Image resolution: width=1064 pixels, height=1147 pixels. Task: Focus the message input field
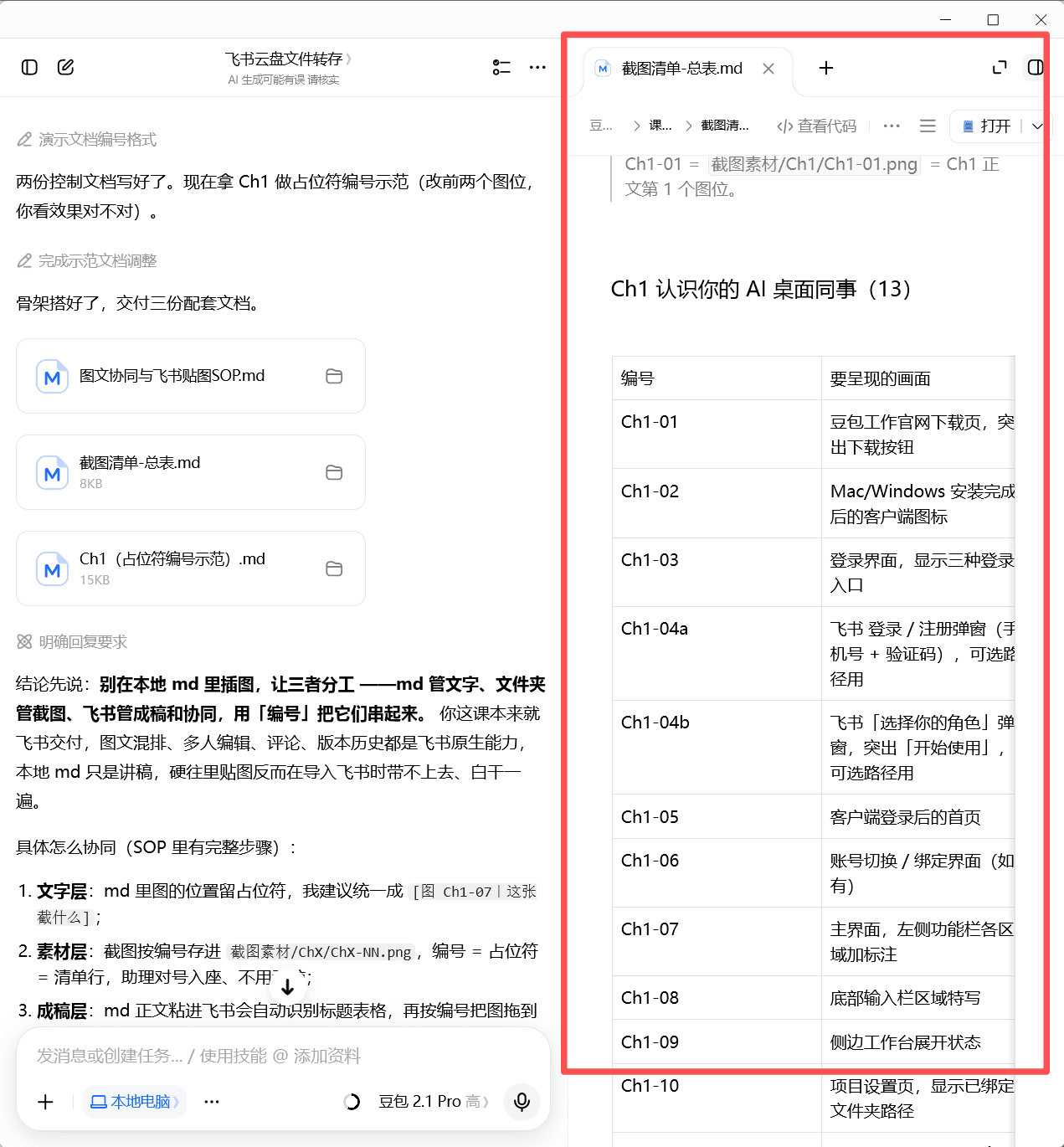[283, 1056]
